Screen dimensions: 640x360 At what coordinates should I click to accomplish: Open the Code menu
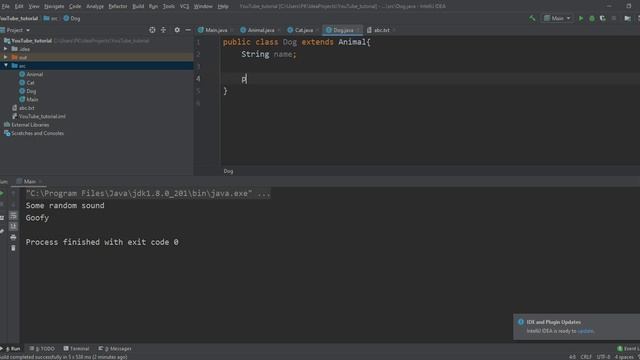point(75,6)
